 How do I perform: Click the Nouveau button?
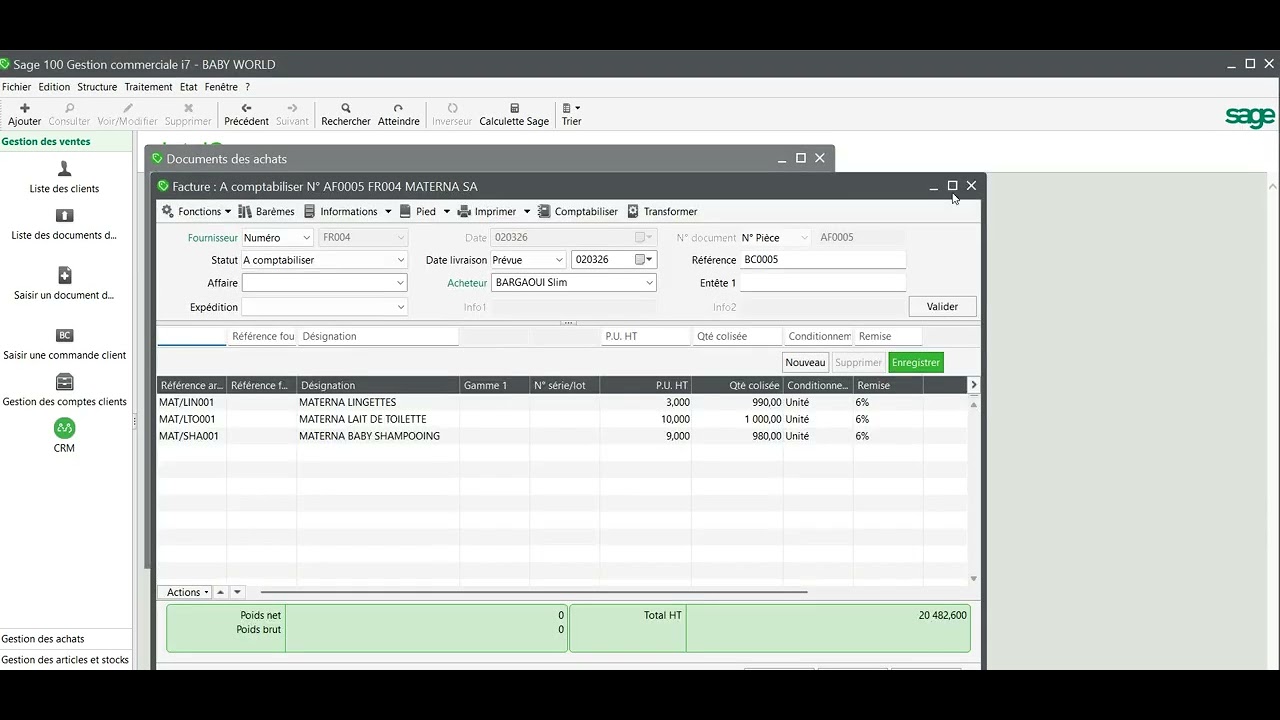(x=805, y=362)
